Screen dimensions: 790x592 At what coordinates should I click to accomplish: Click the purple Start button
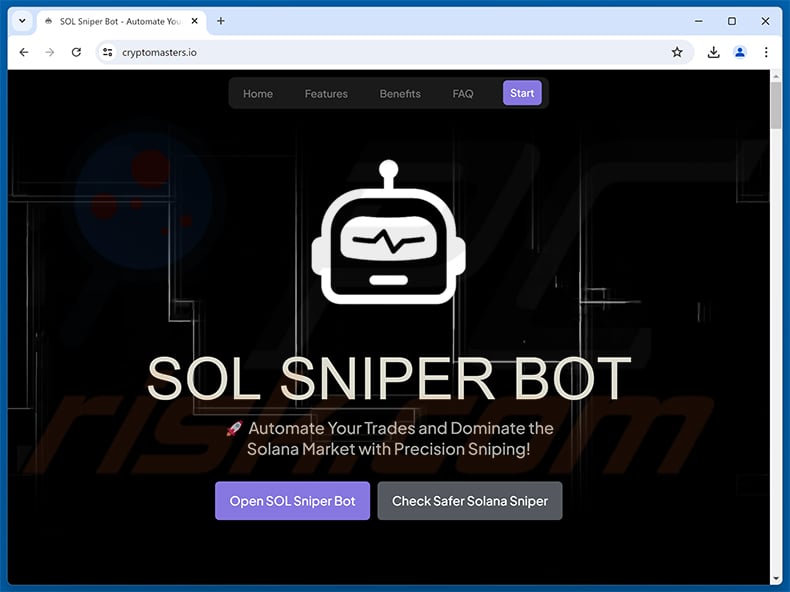click(x=522, y=93)
